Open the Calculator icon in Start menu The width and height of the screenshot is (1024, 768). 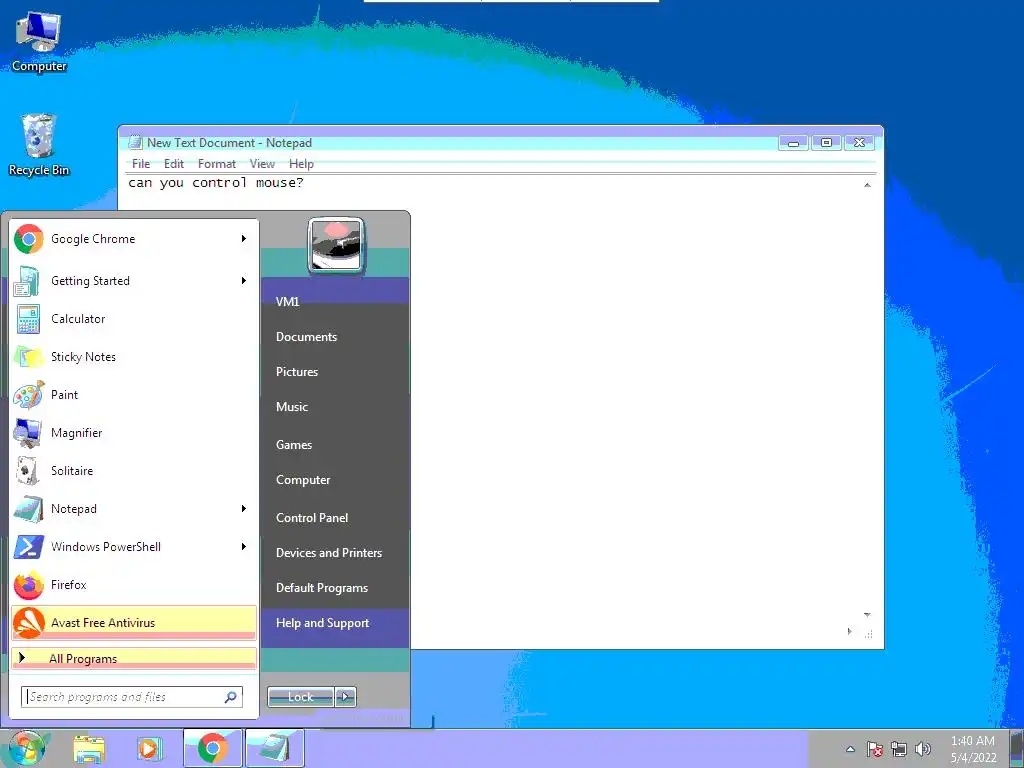tap(29, 319)
